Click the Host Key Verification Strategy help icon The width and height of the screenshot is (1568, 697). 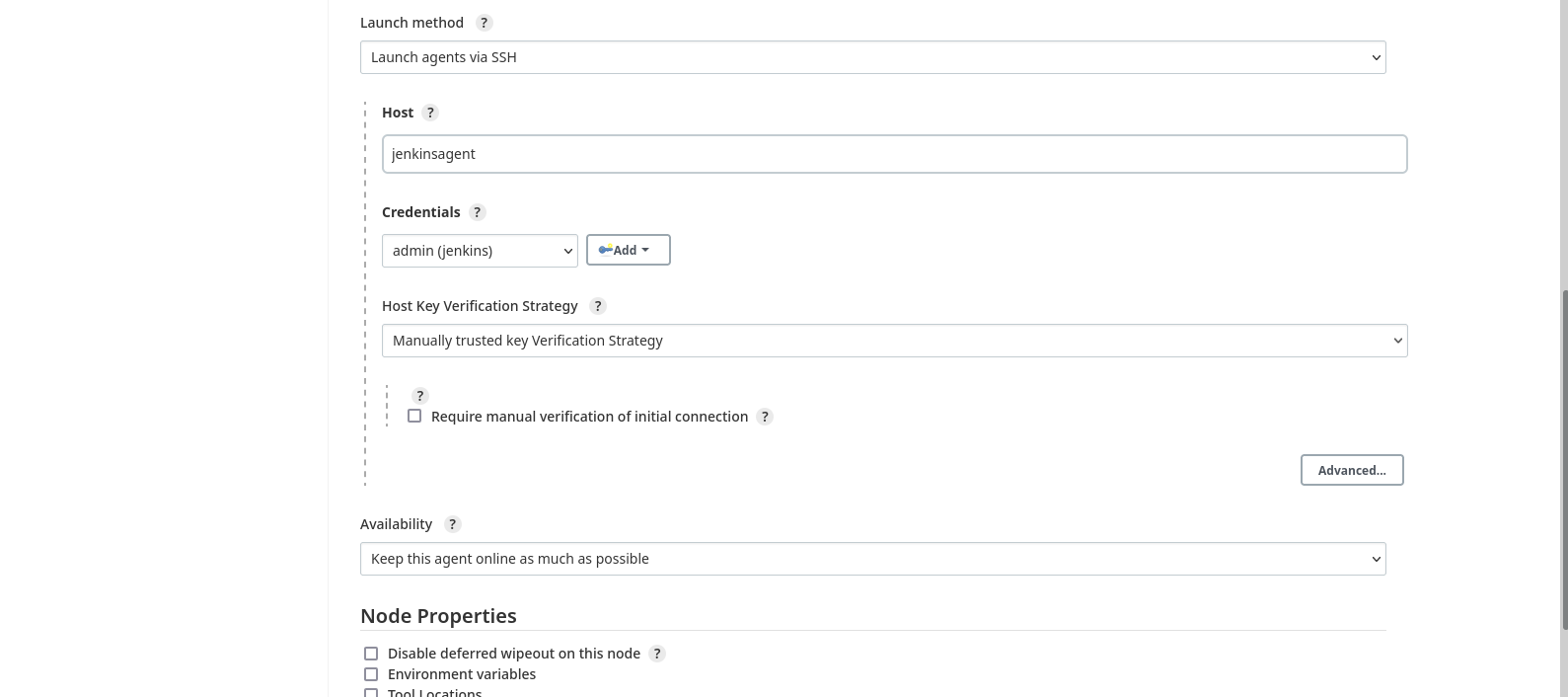click(x=597, y=306)
